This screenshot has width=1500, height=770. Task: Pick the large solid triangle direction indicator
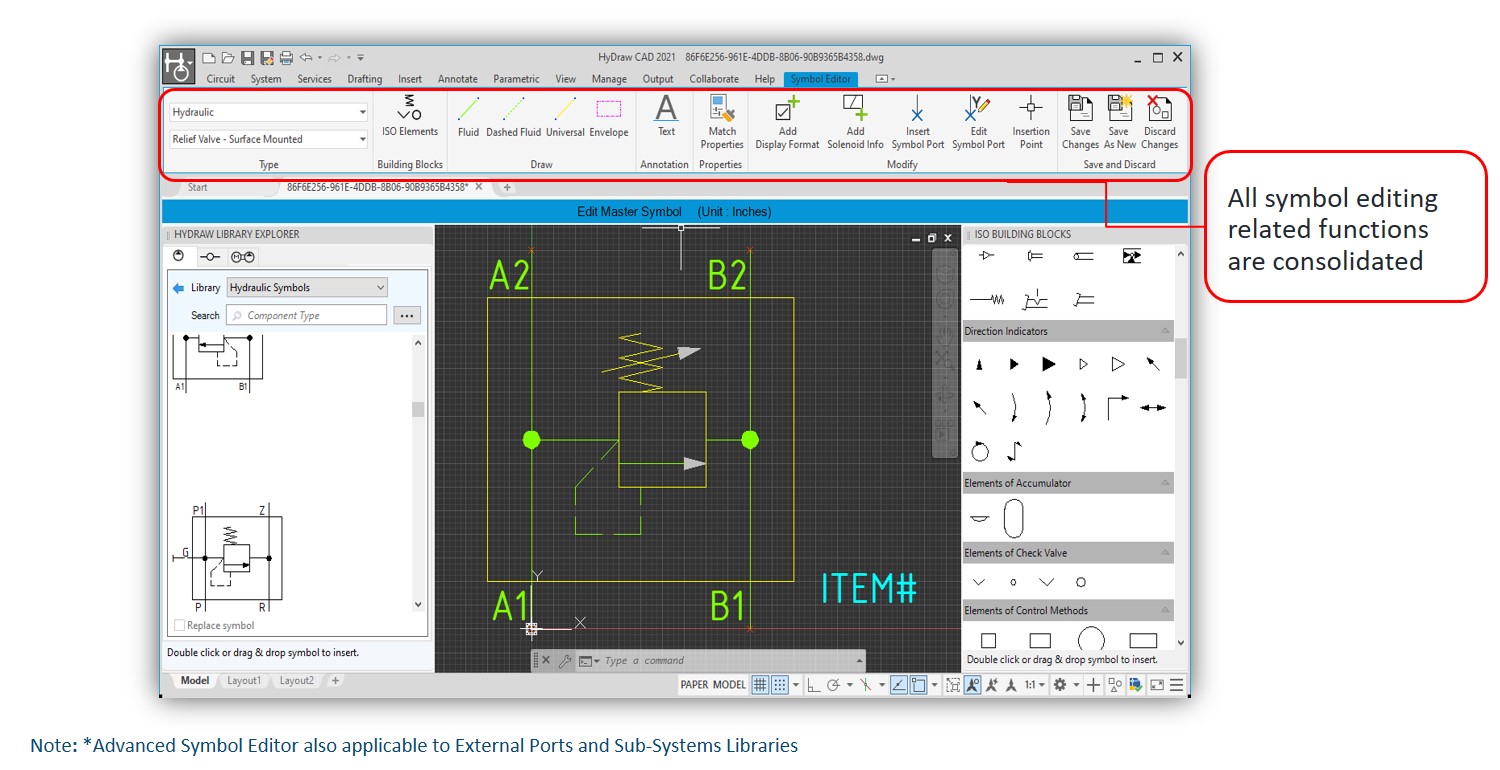click(x=1048, y=364)
